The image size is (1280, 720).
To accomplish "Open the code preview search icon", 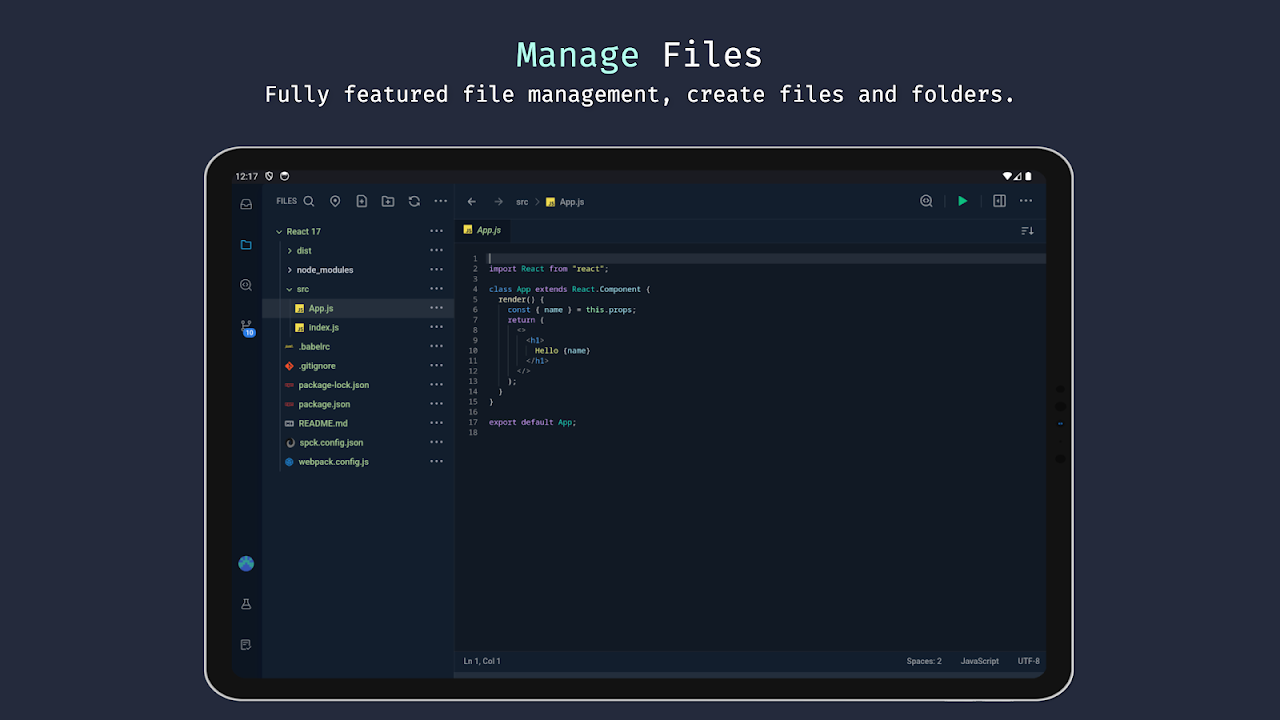I will [x=926, y=201].
